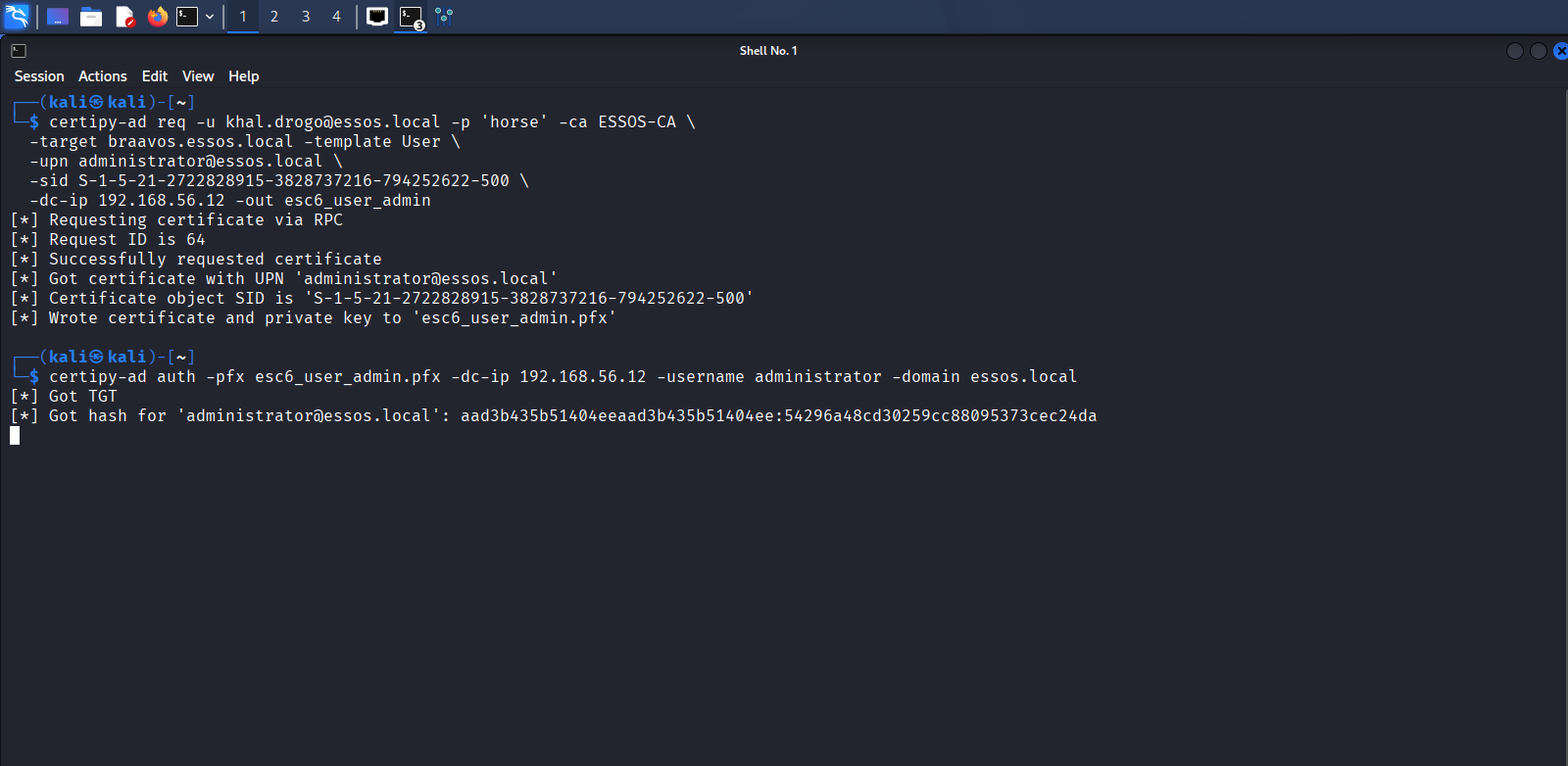Screen dimensions: 1568x766
Task: Open the Actions menu
Action: (x=103, y=76)
